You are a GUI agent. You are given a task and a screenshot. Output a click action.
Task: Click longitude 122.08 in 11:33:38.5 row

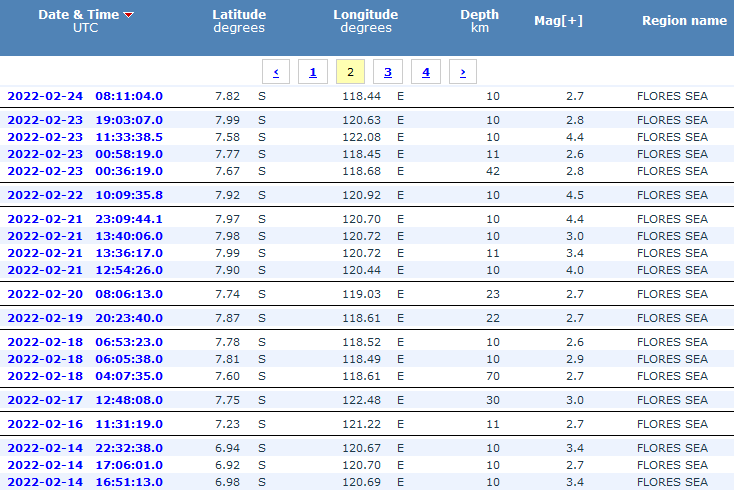tap(361, 137)
